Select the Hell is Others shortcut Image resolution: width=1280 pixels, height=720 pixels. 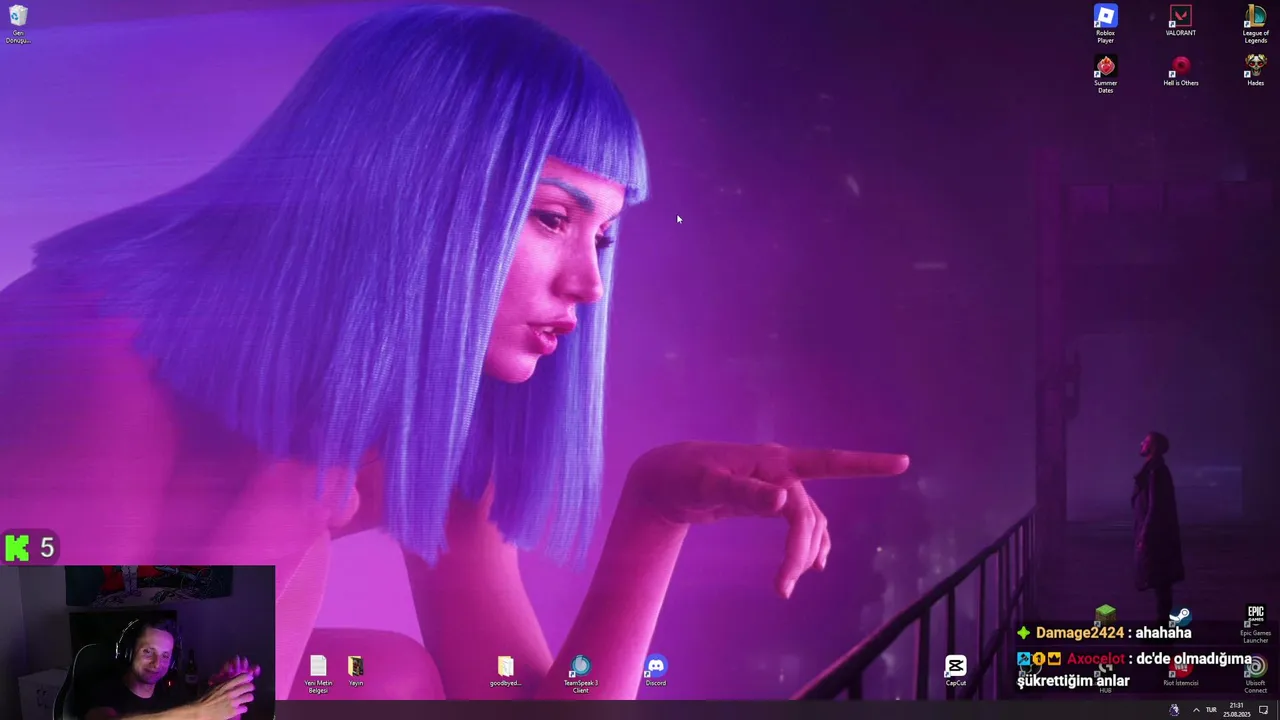tap(1180, 71)
